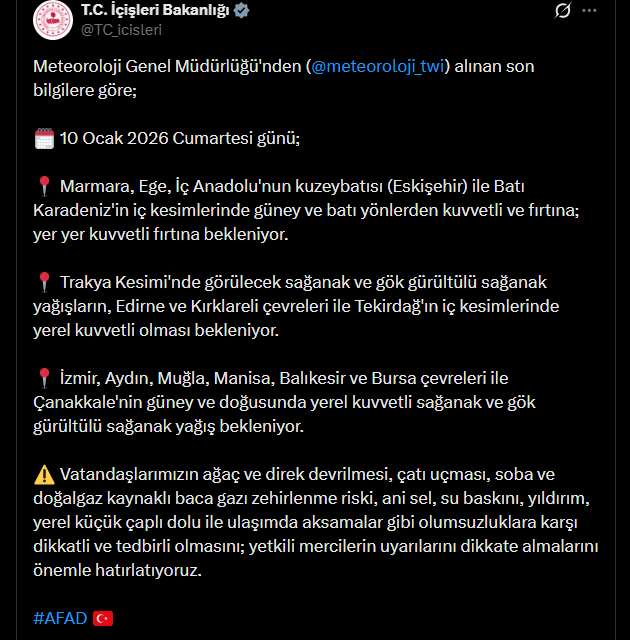Click the Edirne ve Kırklareli rainfall paragraph
The width and height of the screenshot is (630, 640).
point(296,306)
